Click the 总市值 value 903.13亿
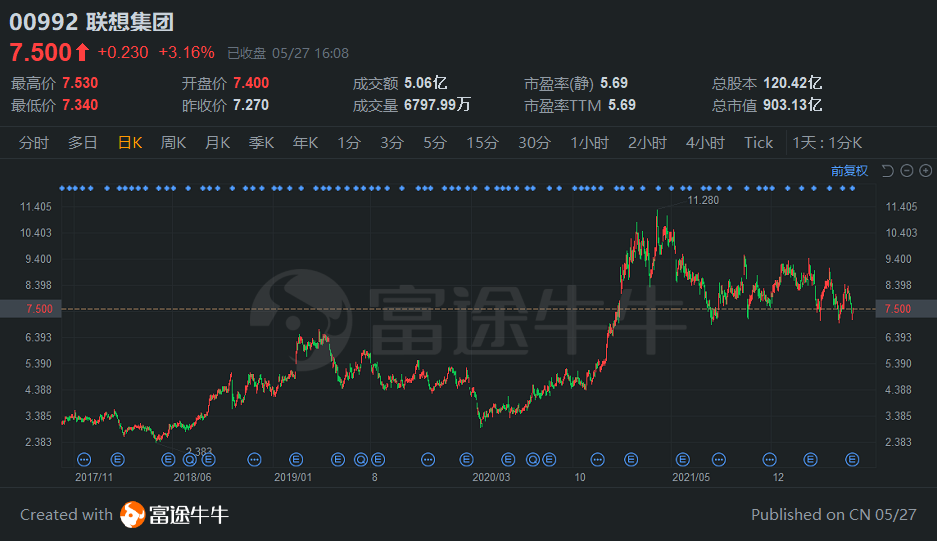 (x=792, y=105)
